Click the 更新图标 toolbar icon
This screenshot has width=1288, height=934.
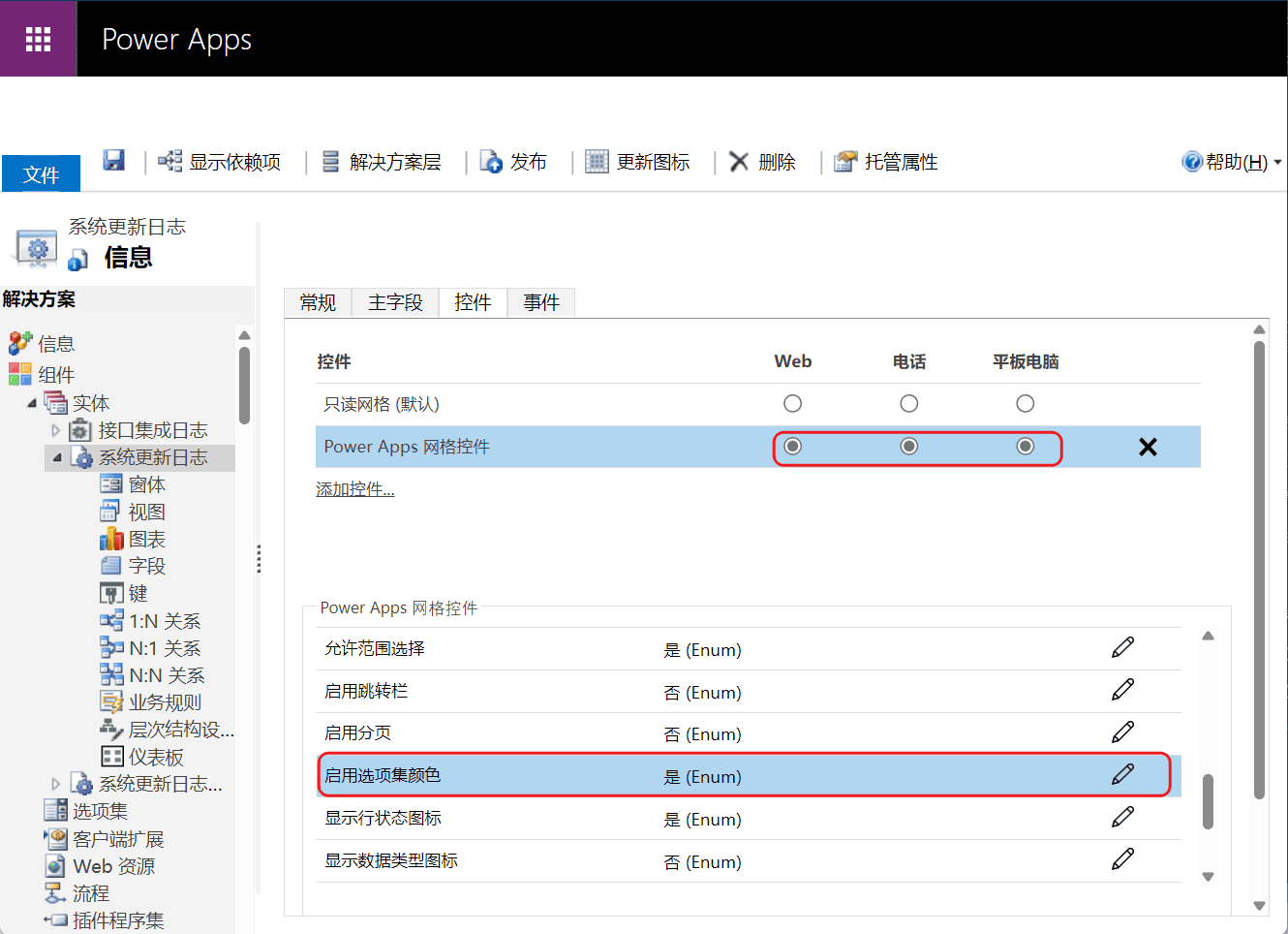(x=597, y=161)
